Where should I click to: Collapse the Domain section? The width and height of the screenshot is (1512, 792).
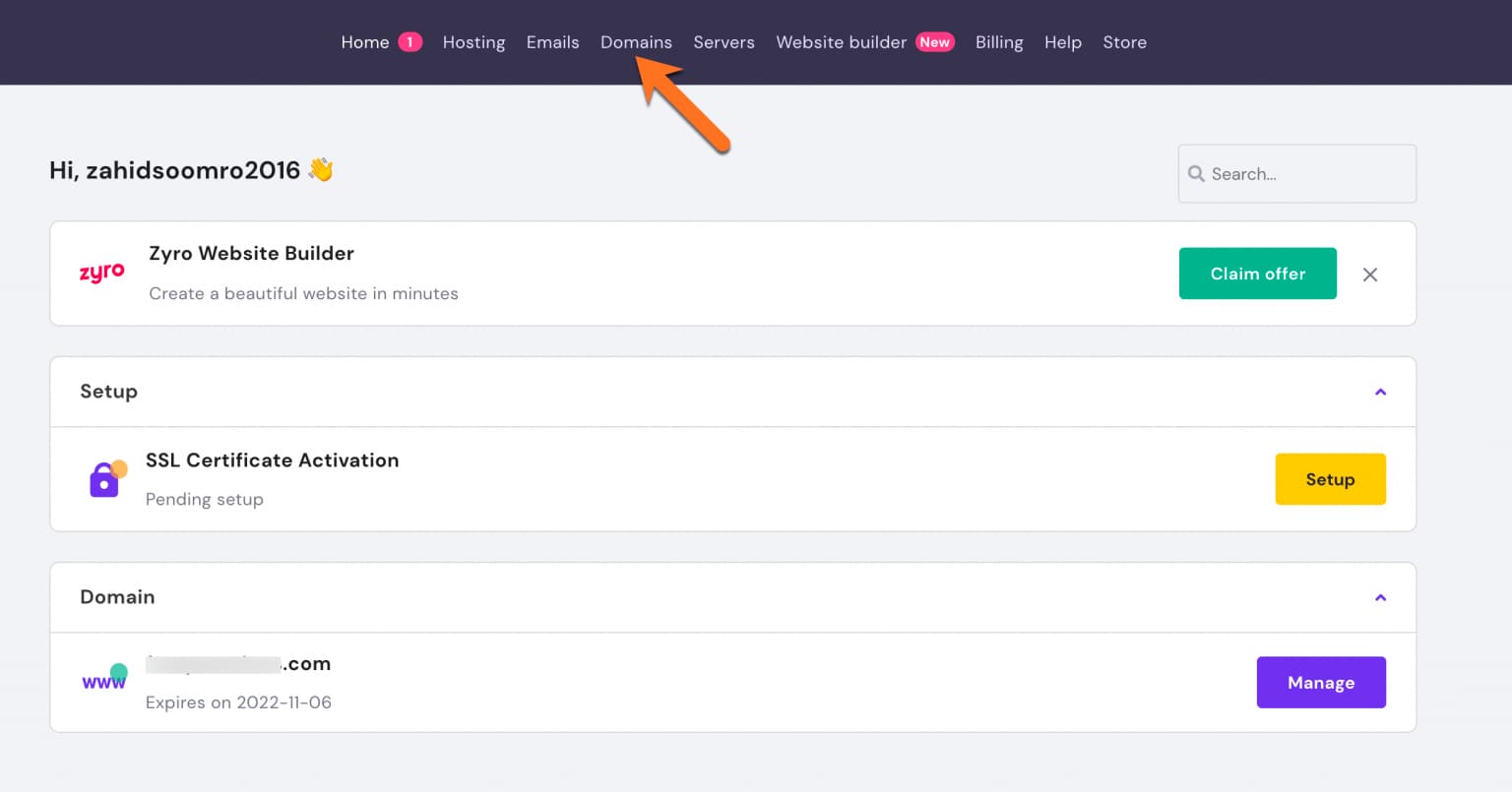[1380, 597]
